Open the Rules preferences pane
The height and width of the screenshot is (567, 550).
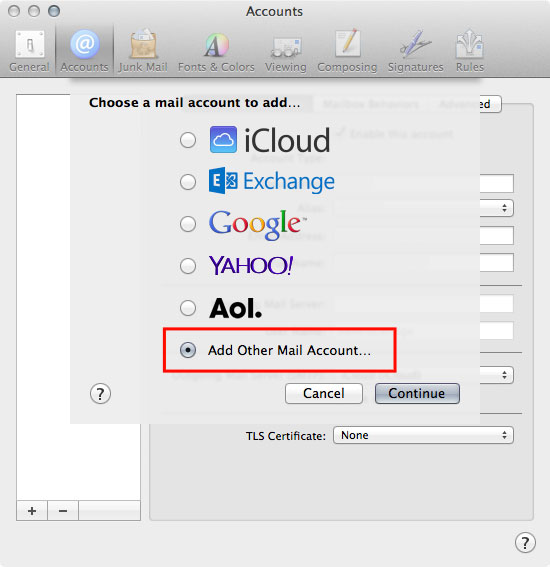pos(470,51)
